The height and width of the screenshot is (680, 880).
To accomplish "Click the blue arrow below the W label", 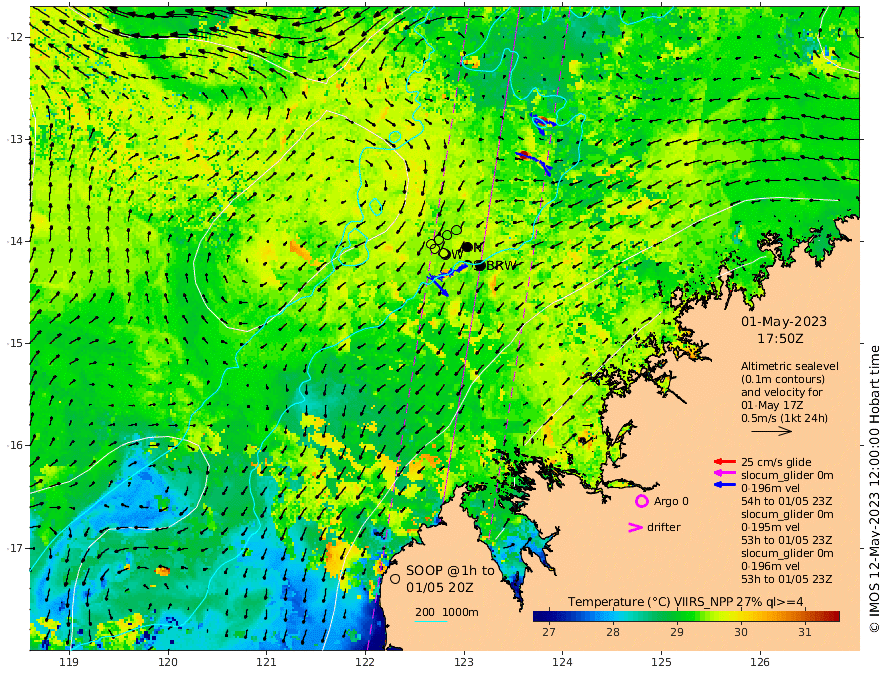I will [440, 286].
